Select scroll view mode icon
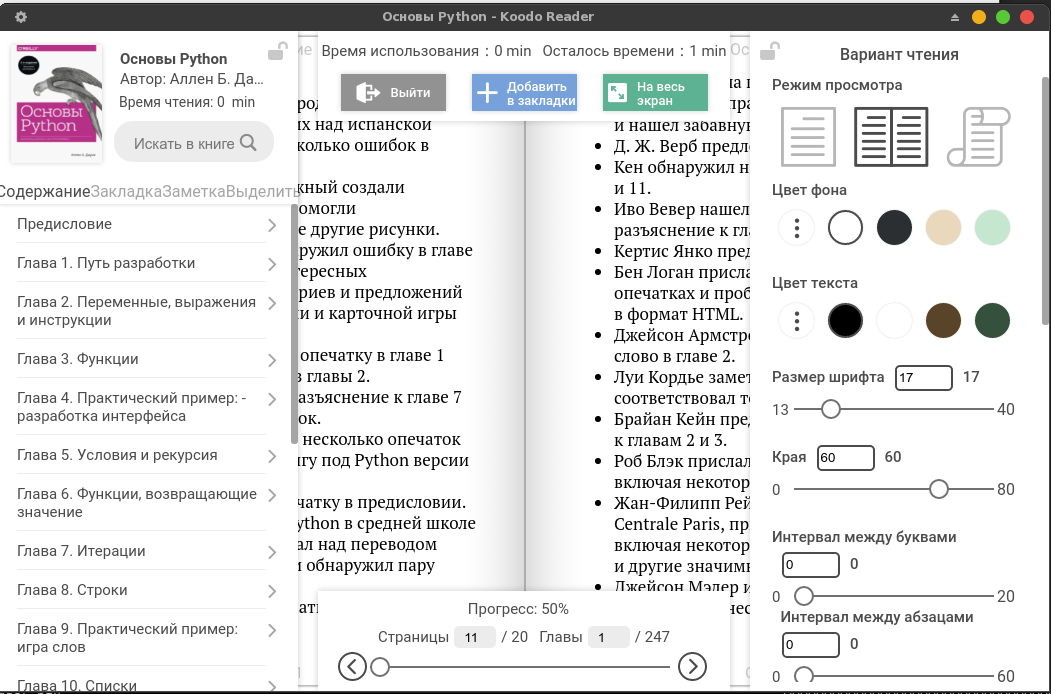 click(x=978, y=137)
